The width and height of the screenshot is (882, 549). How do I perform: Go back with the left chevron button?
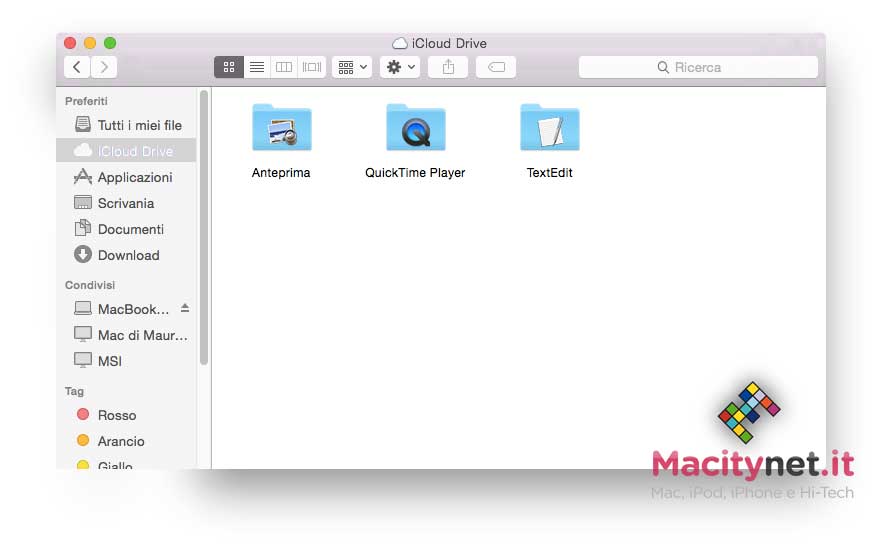[x=77, y=67]
